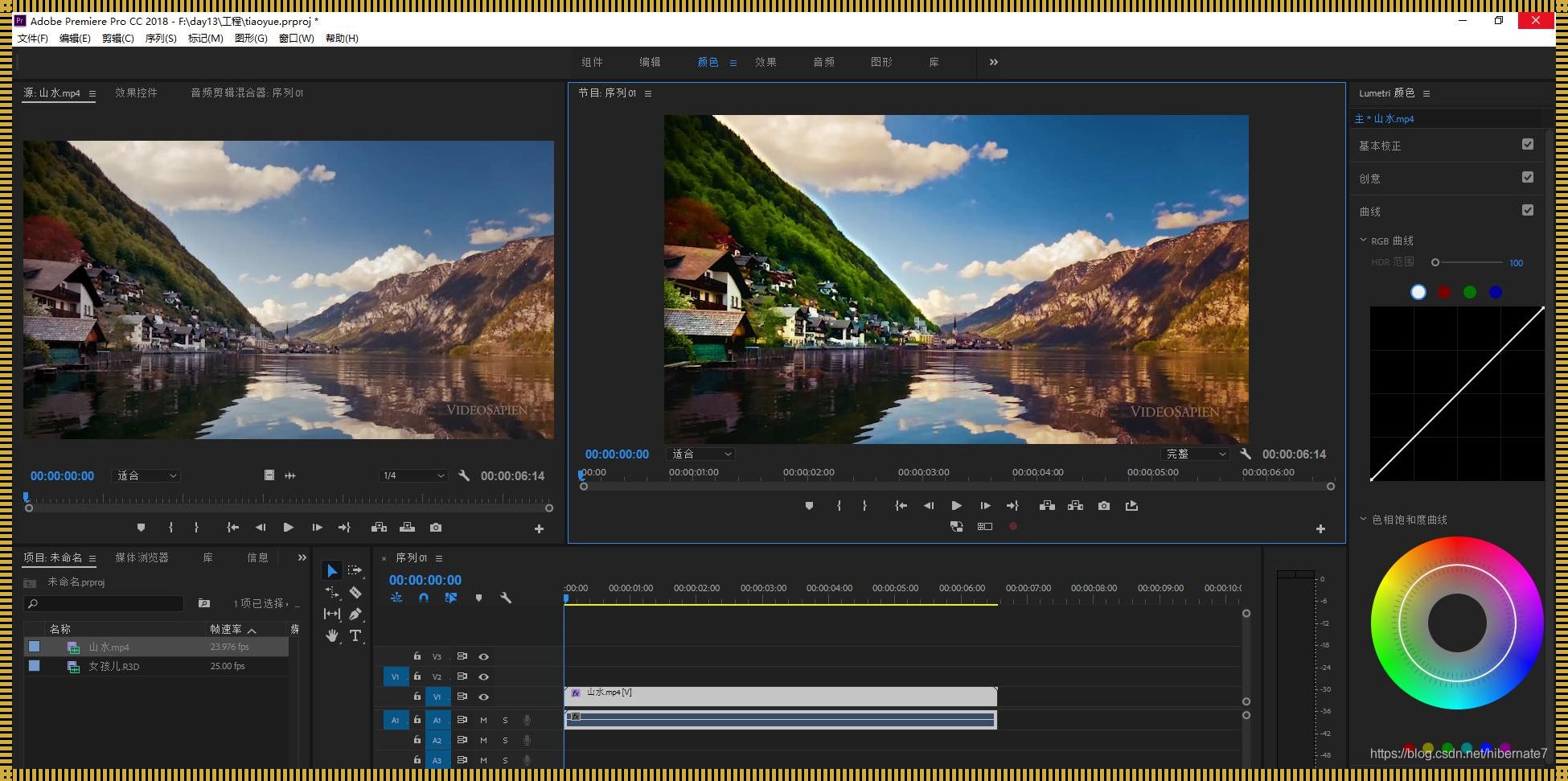Open the 序列(S) menu
This screenshot has height=781, width=1568.
click(x=161, y=38)
